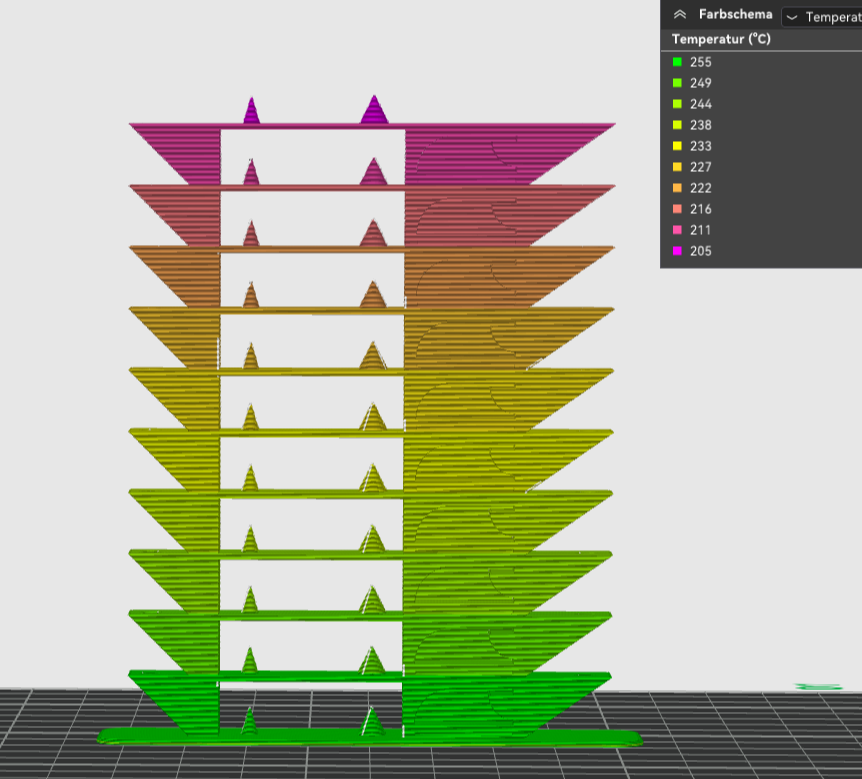The image size is (862, 779).
Task: Click the pink 211 °C color swatch
Action: click(677, 230)
